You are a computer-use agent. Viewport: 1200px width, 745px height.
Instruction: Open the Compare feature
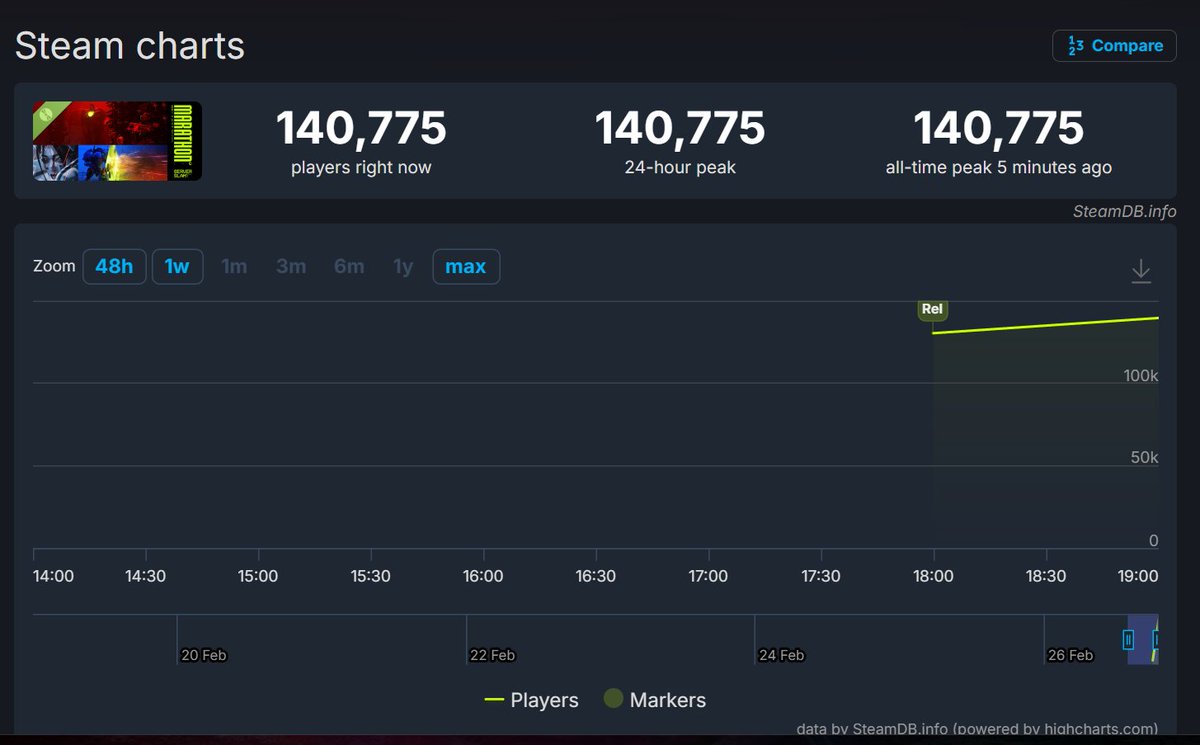(1114, 46)
